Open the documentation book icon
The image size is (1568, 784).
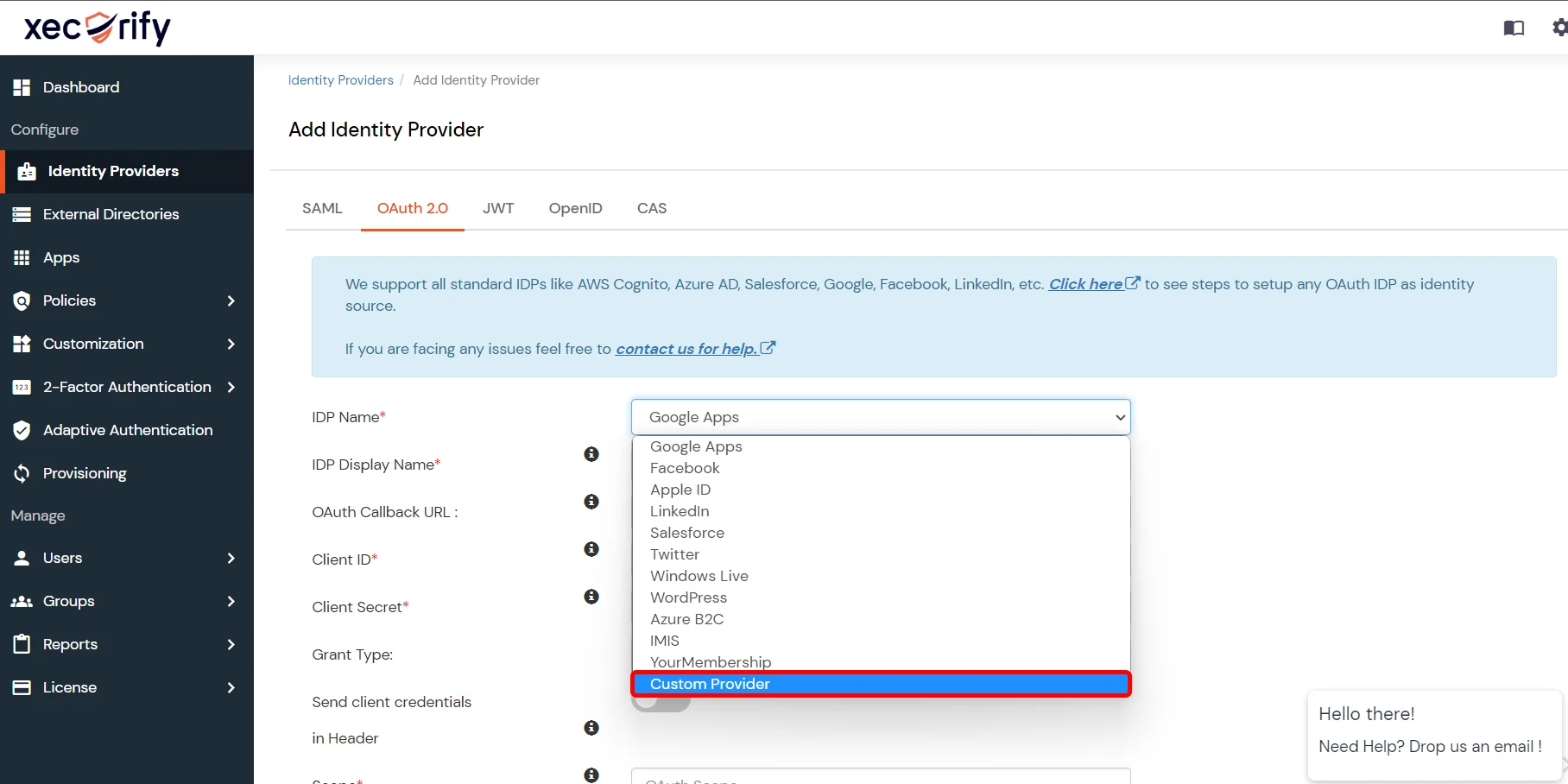click(1514, 28)
